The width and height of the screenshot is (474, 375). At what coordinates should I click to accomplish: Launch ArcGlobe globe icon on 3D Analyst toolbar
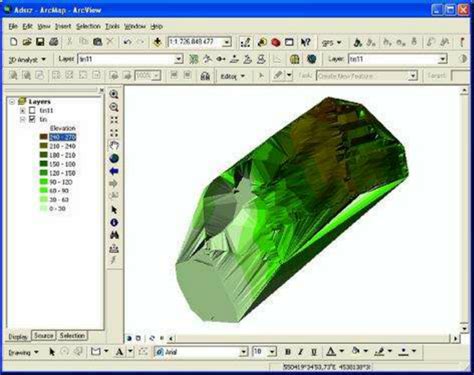pyautogui.click(x=311, y=59)
